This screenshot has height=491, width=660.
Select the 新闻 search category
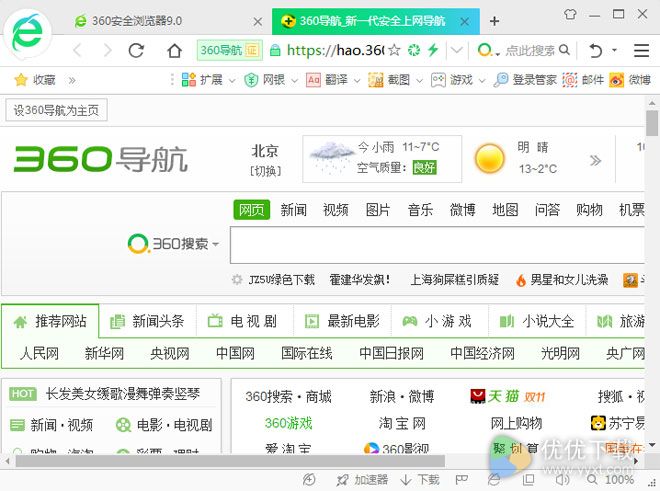tap(293, 209)
